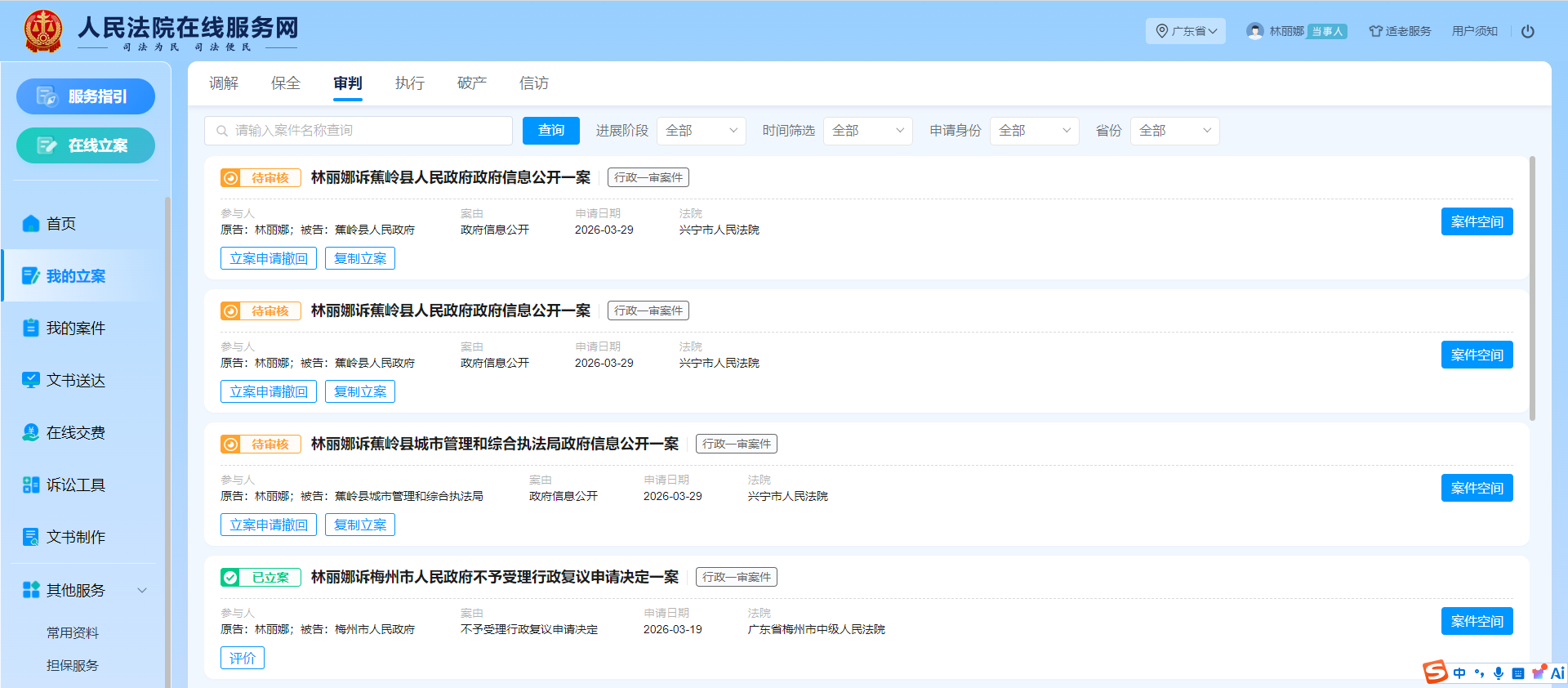Open the 进展阶段 dropdown
Viewport: 1568px width, 688px height.
point(701,131)
